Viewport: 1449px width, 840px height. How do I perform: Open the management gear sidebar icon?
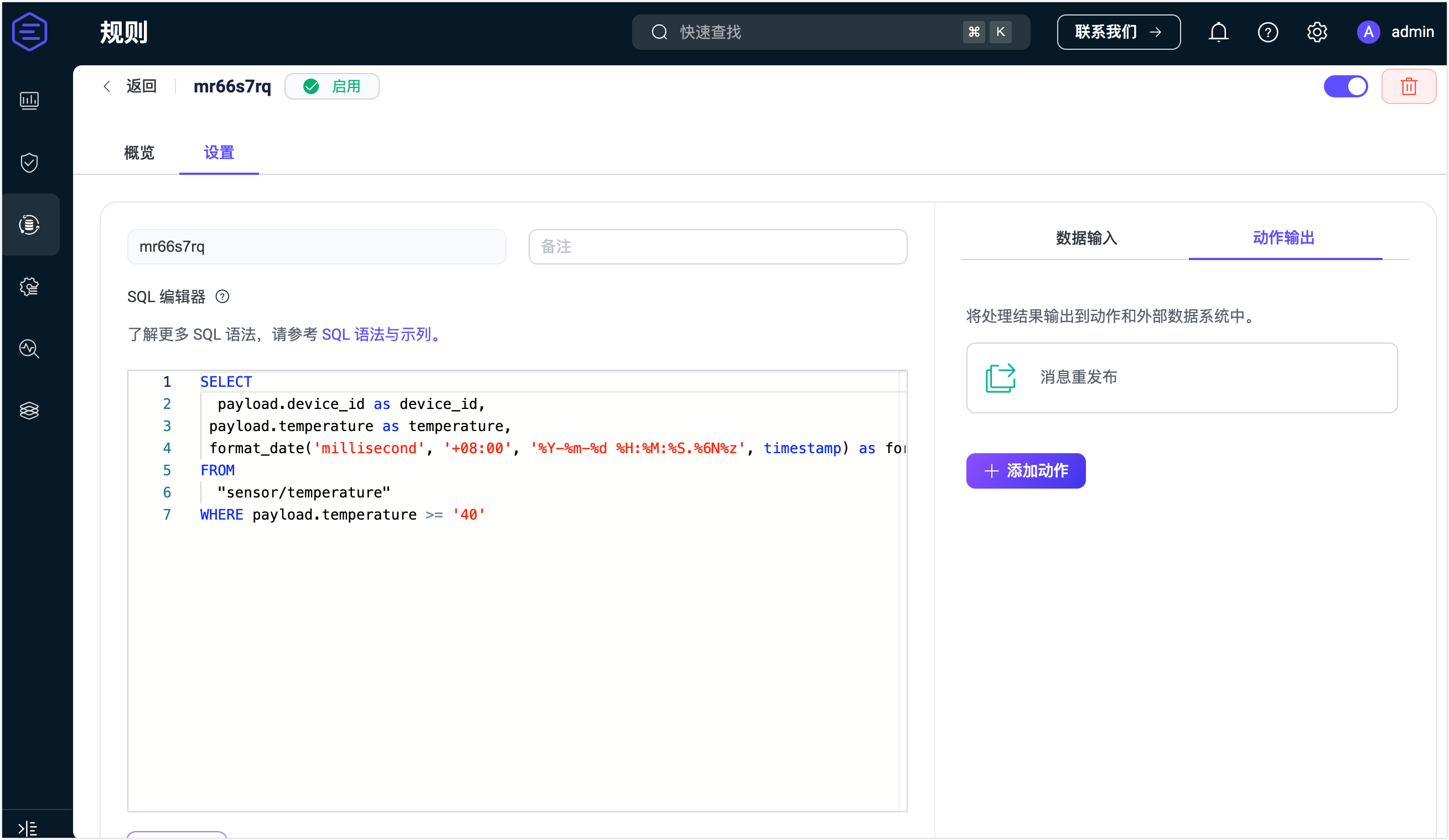29,287
